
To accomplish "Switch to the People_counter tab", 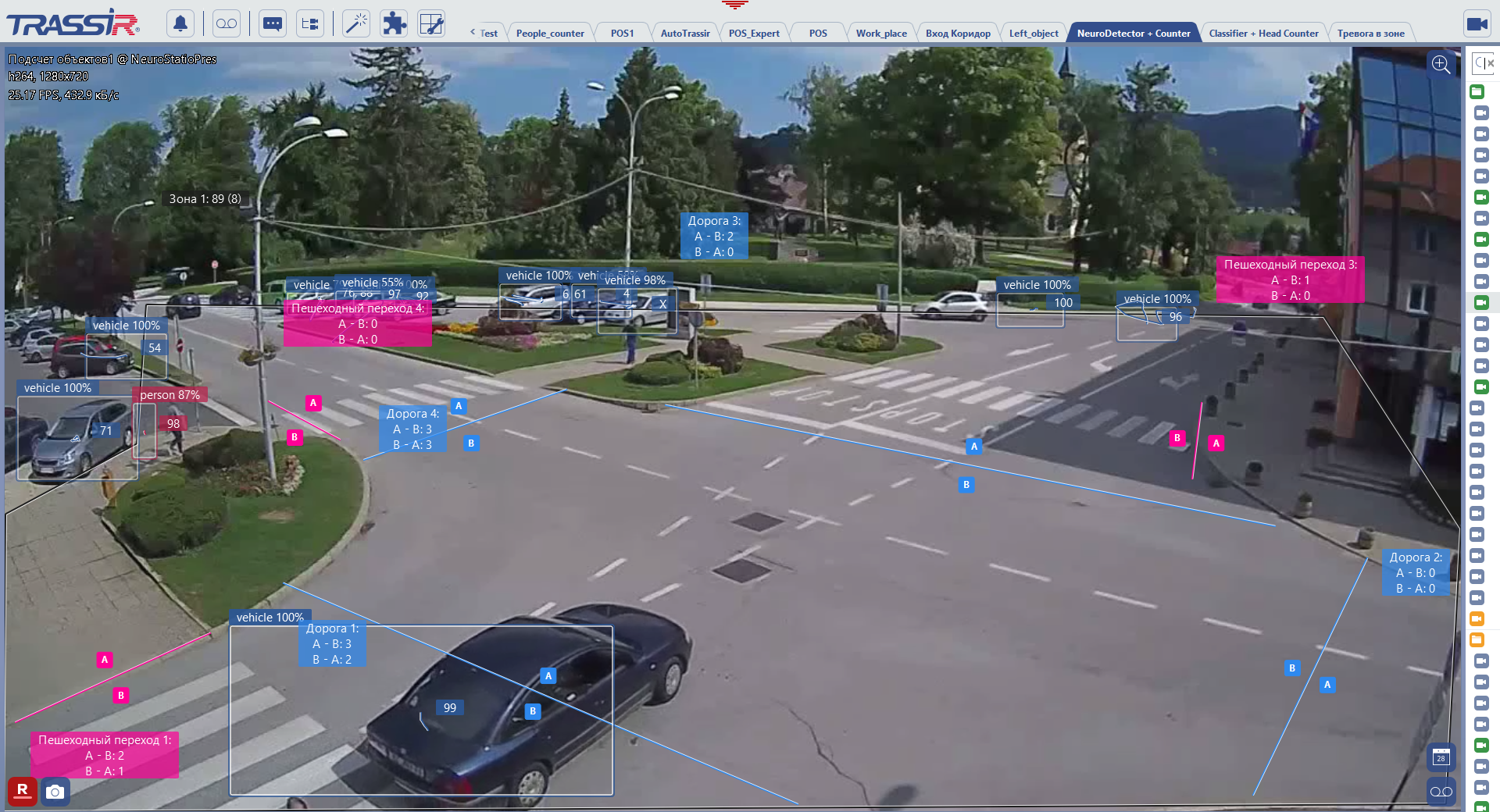I will (549, 34).
